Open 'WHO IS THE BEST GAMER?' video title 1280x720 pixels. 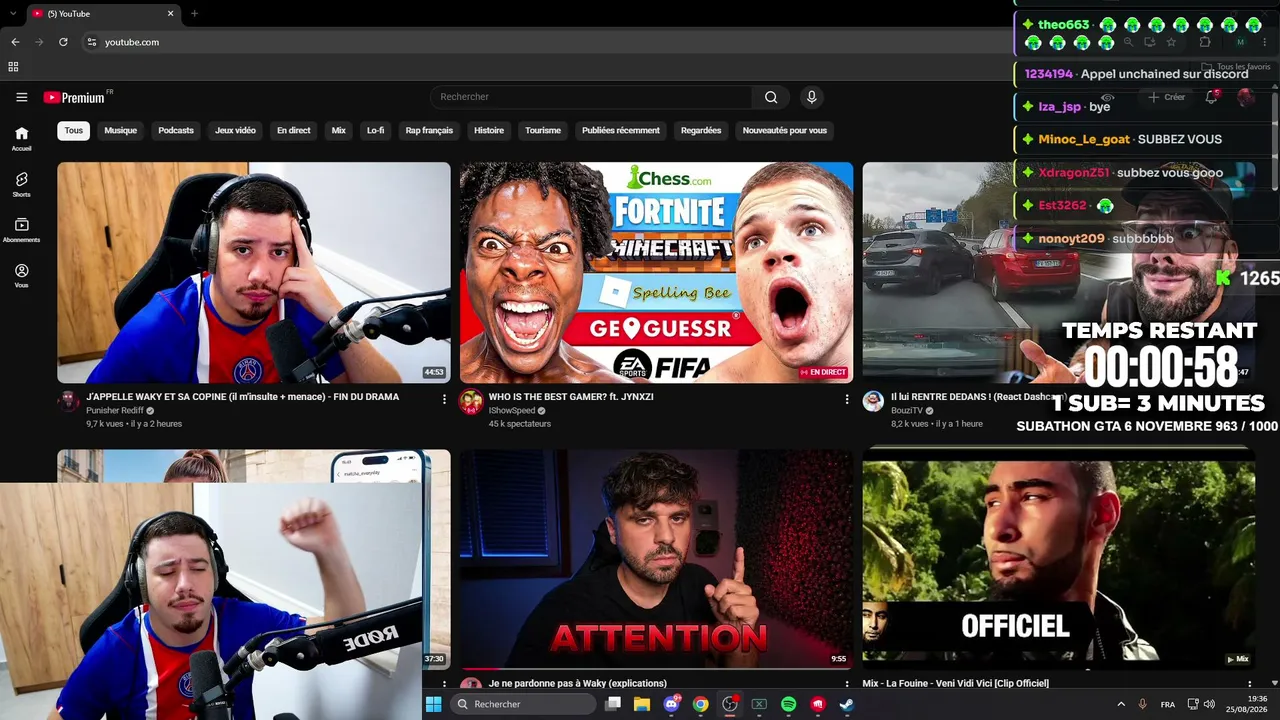coord(571,397)
